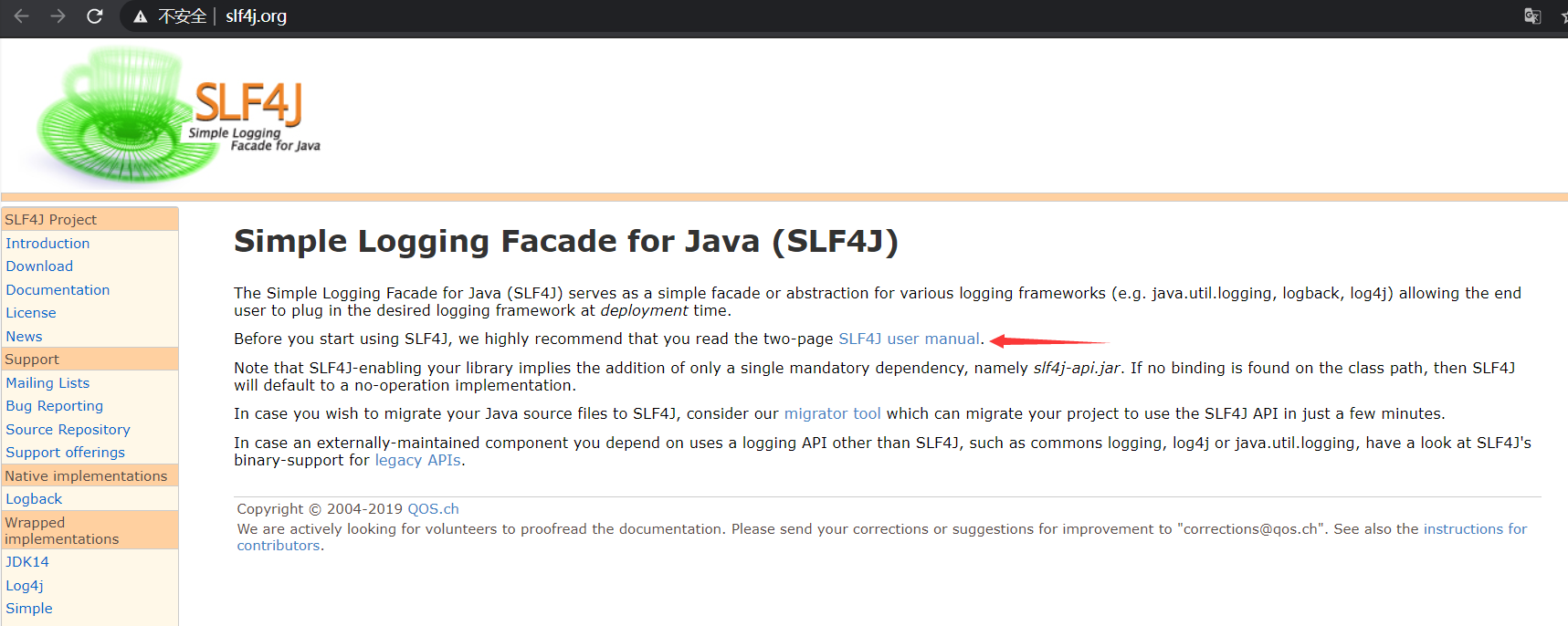Open the Bug Reporting link
The width and height of the screenshot is (1568, 626).
point(54,406)
